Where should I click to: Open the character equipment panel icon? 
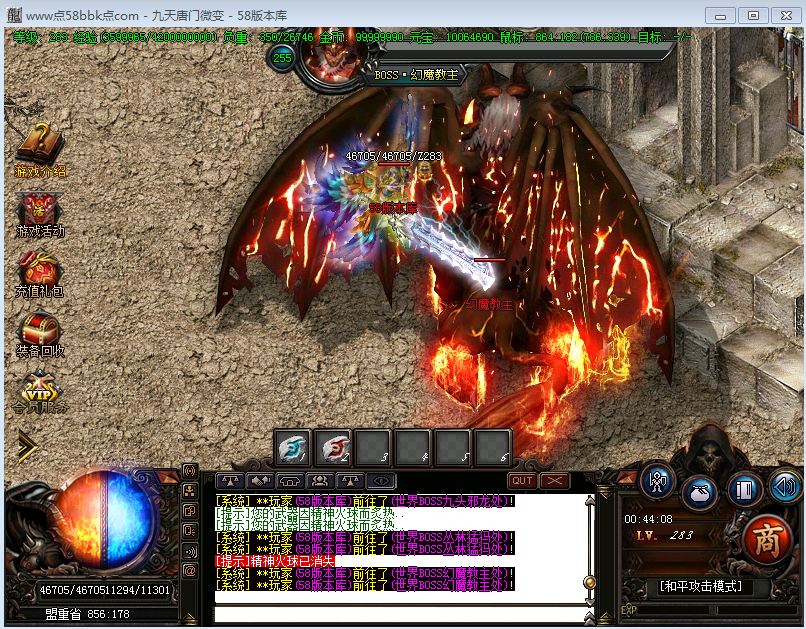pyautogui.click(x=658, y=482)
